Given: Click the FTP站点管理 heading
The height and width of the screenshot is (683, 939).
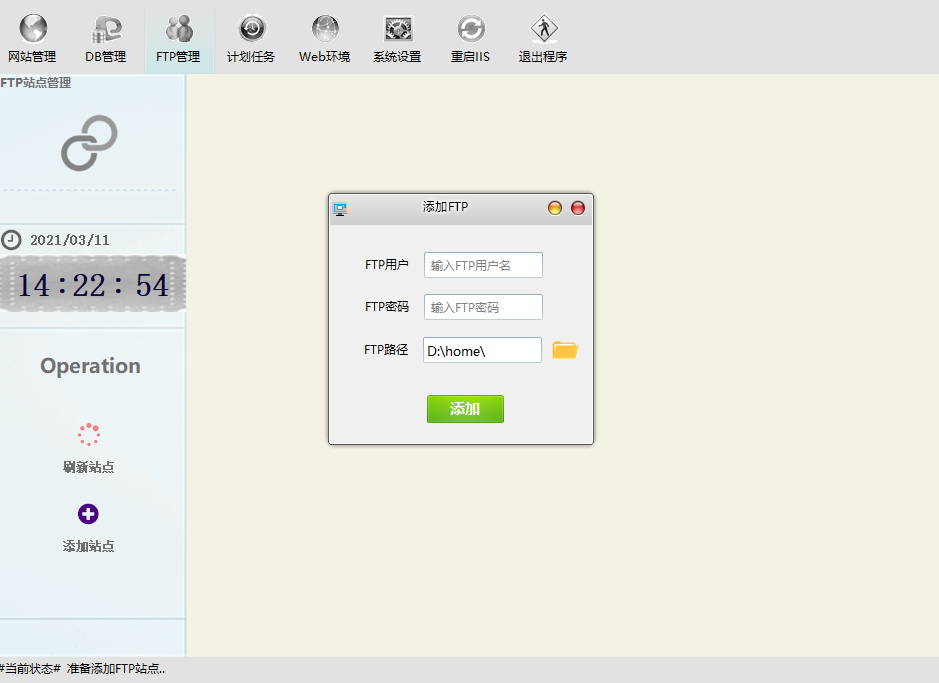Looking at the screenshot, I should pos(36,83).
